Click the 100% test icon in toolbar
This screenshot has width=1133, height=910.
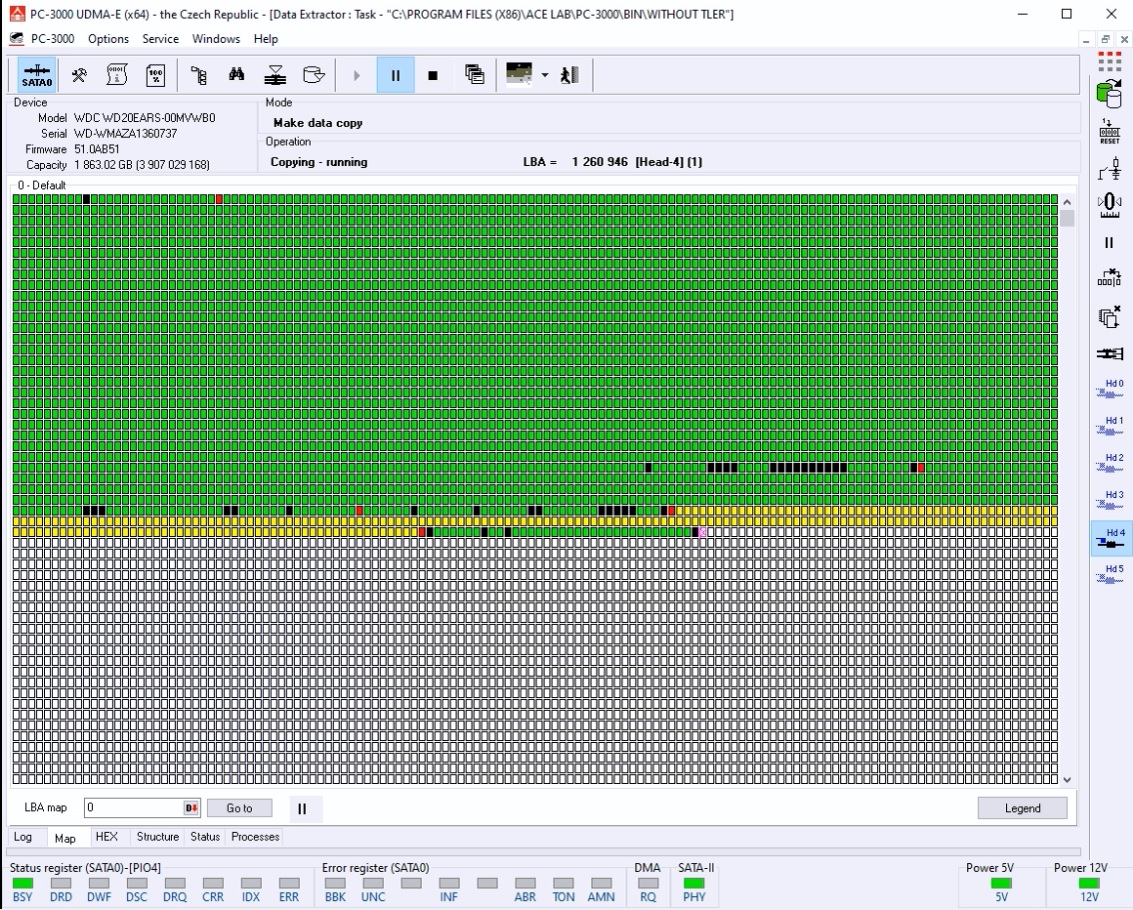pyautogui.click(x=156, y=75)
